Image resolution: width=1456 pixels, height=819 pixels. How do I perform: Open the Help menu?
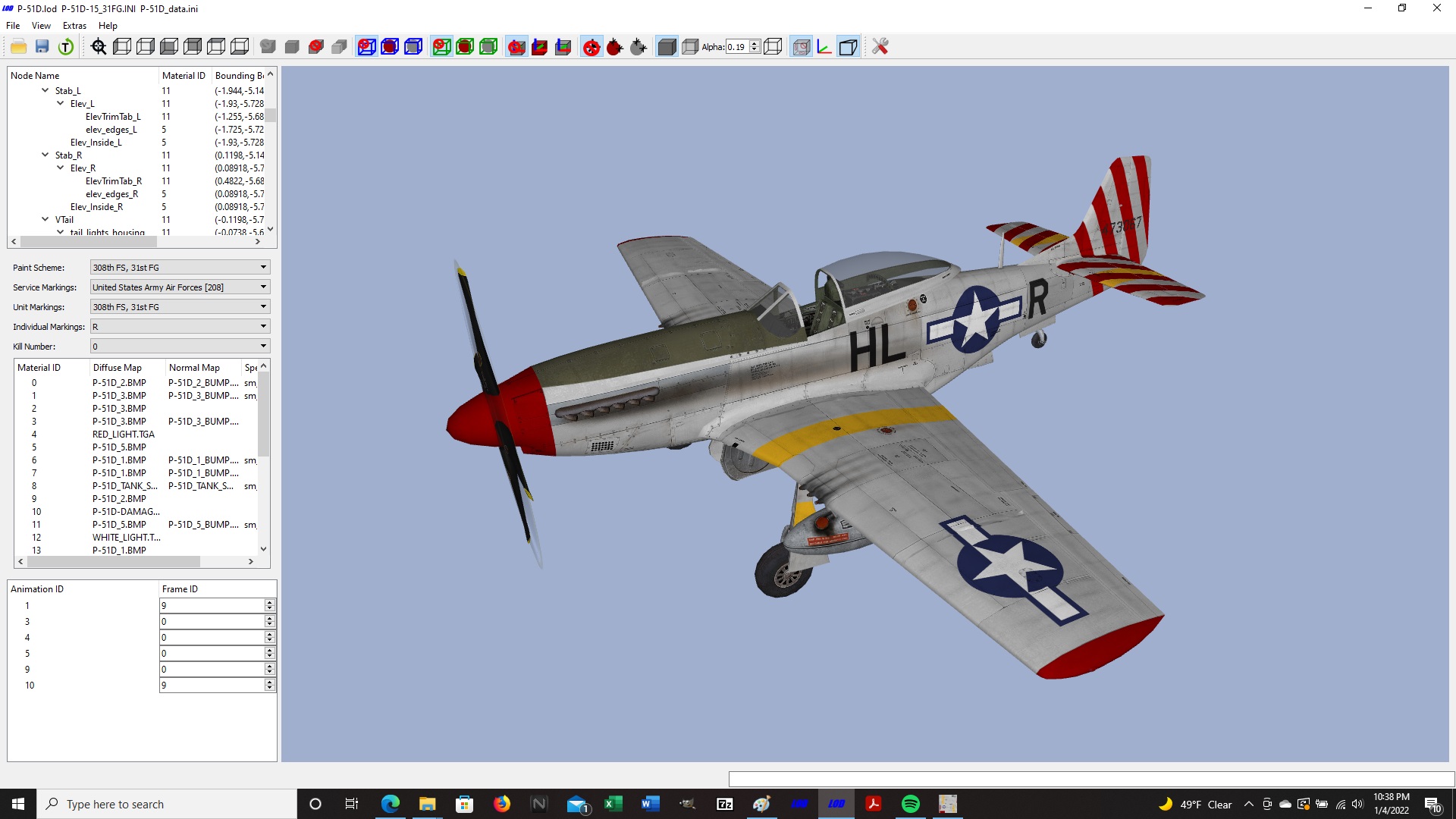pos(108,25)
